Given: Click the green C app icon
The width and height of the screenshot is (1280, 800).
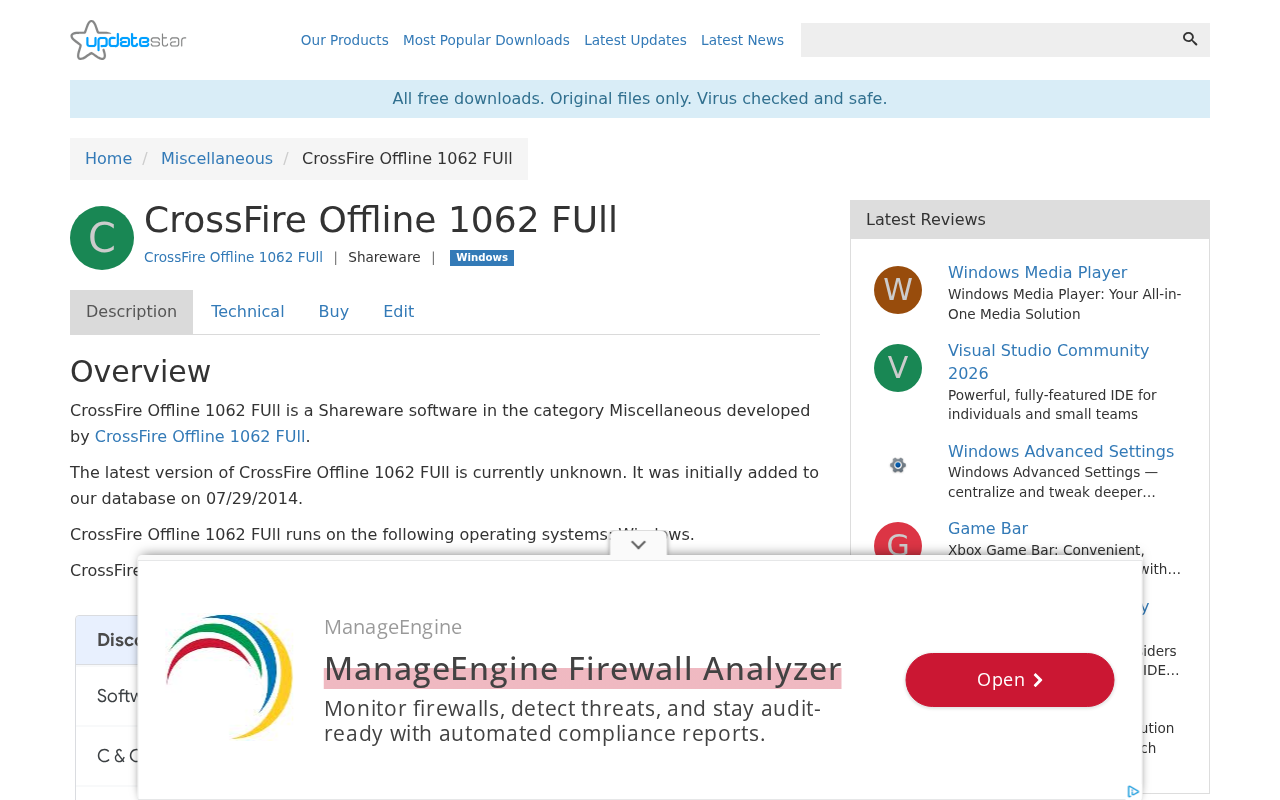Looking at the screenshot, I should [x=102, y=238].
